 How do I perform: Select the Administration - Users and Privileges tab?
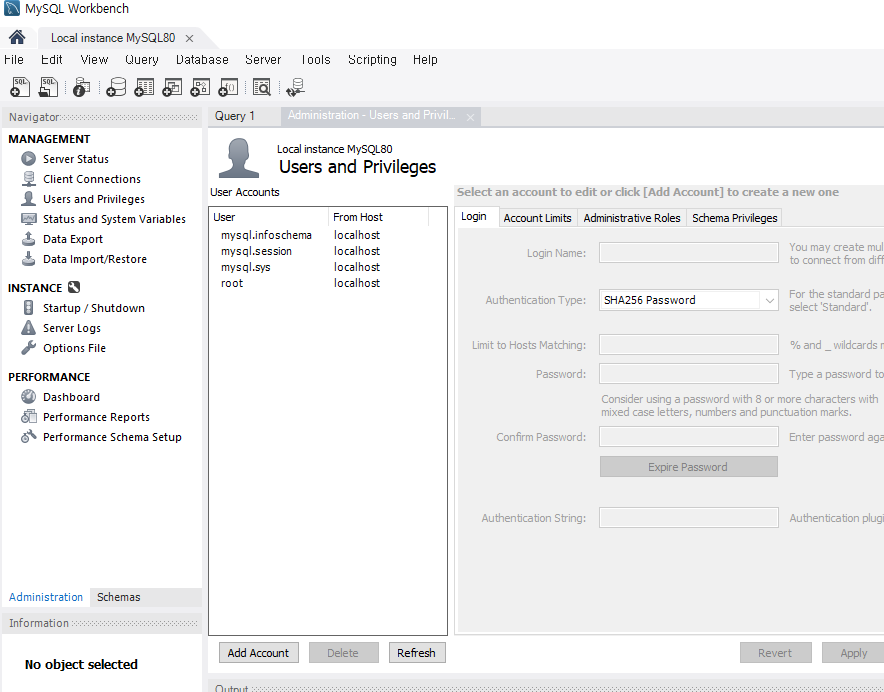point(372,116)
